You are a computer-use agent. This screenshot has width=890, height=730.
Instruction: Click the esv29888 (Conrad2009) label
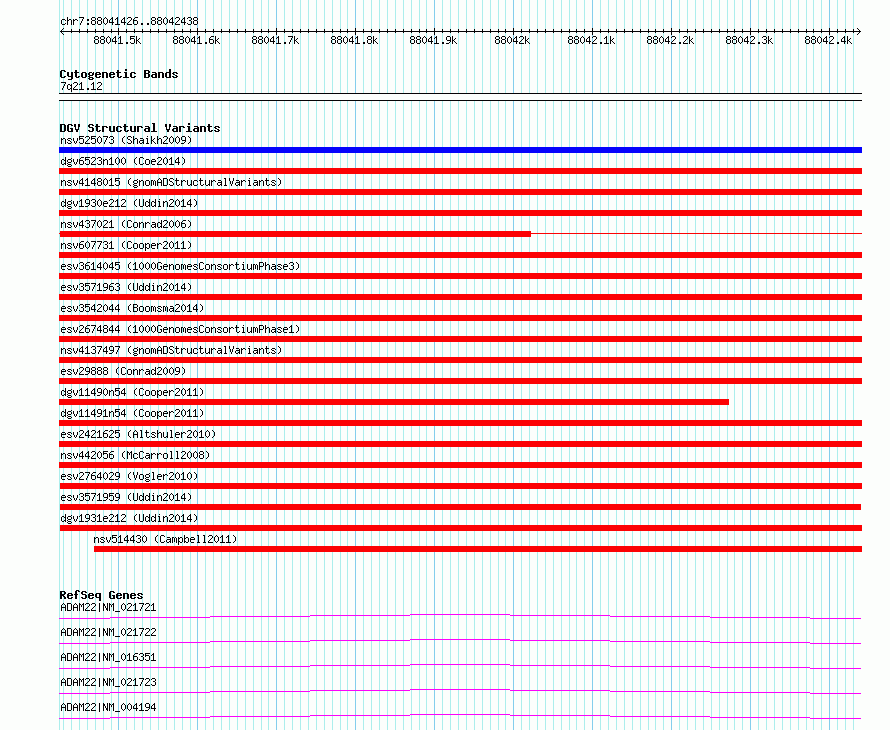123,371
